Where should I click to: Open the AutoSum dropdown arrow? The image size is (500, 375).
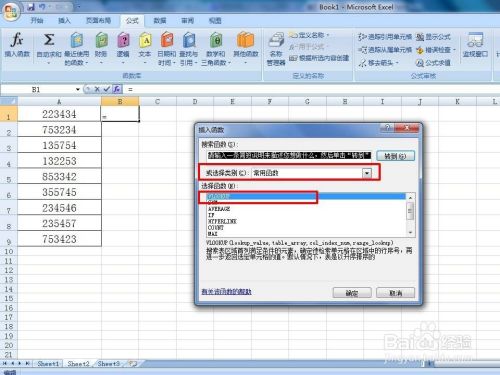pos(49,62)
